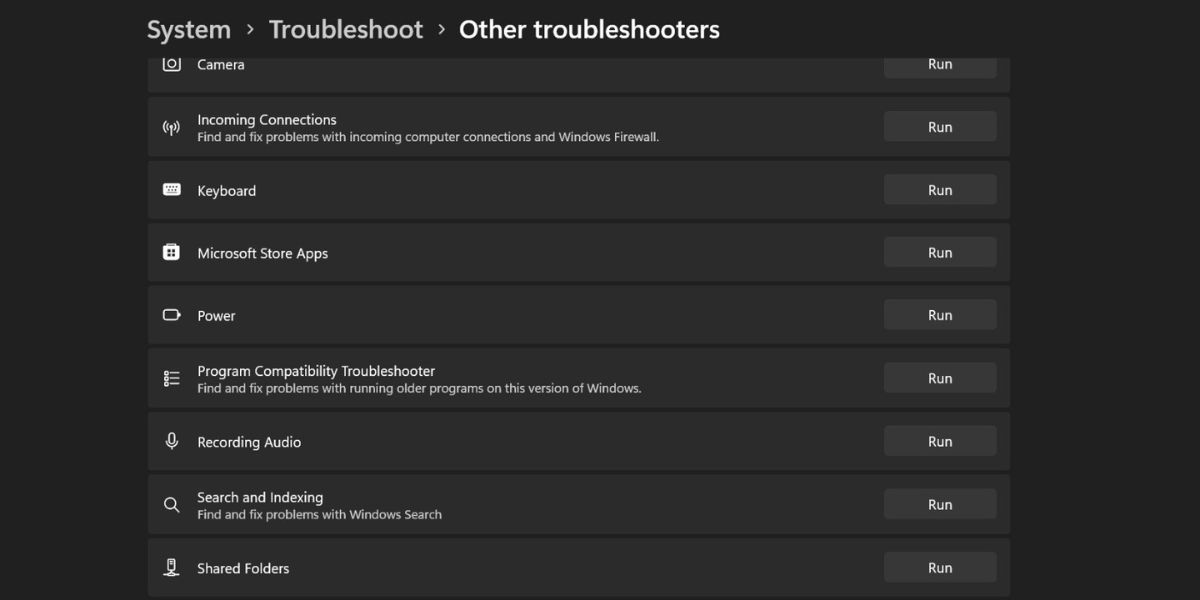Click the Search and Indexing magnifier icon

pyautogui.click(x=171, y=504)
